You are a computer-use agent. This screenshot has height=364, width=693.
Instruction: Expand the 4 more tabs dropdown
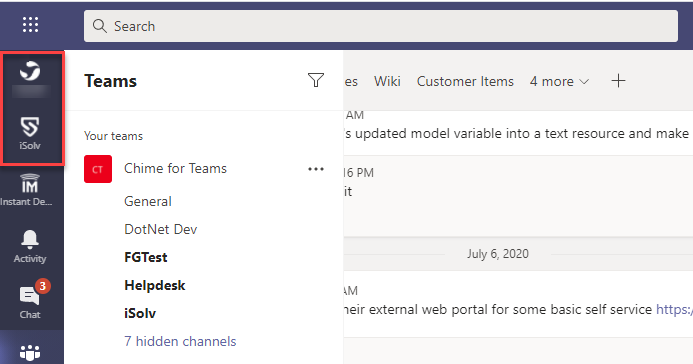point(559,81)
